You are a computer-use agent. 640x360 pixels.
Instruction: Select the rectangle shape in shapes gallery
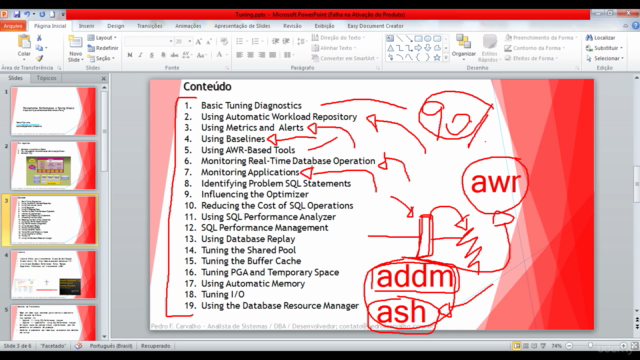pos(418,39)
